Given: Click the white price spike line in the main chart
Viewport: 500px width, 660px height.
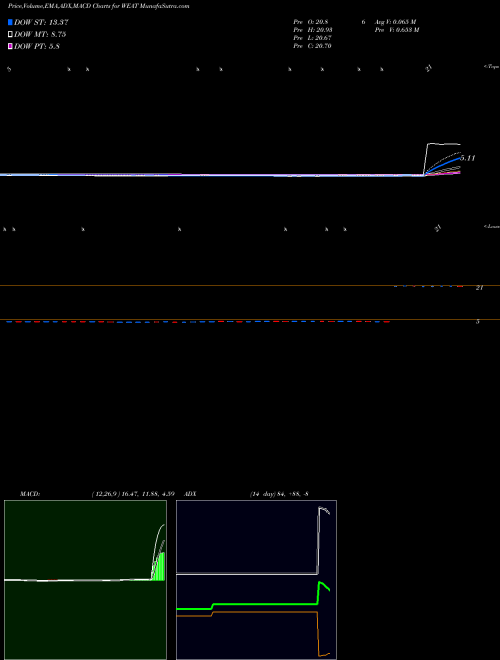Looking at the screenshot, I should [x=442, y=145].
